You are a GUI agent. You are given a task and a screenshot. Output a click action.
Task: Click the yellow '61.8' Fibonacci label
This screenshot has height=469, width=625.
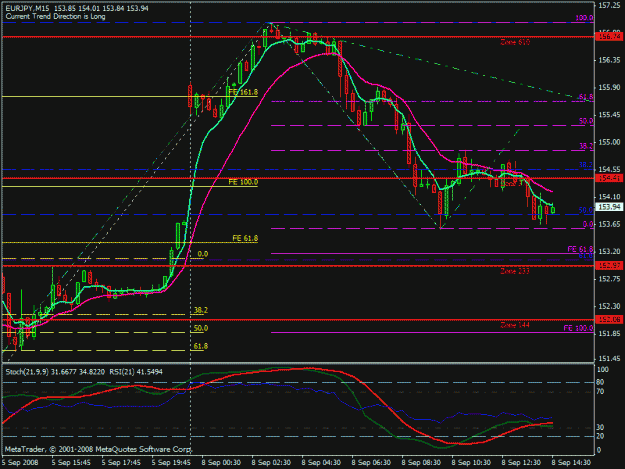201,346
